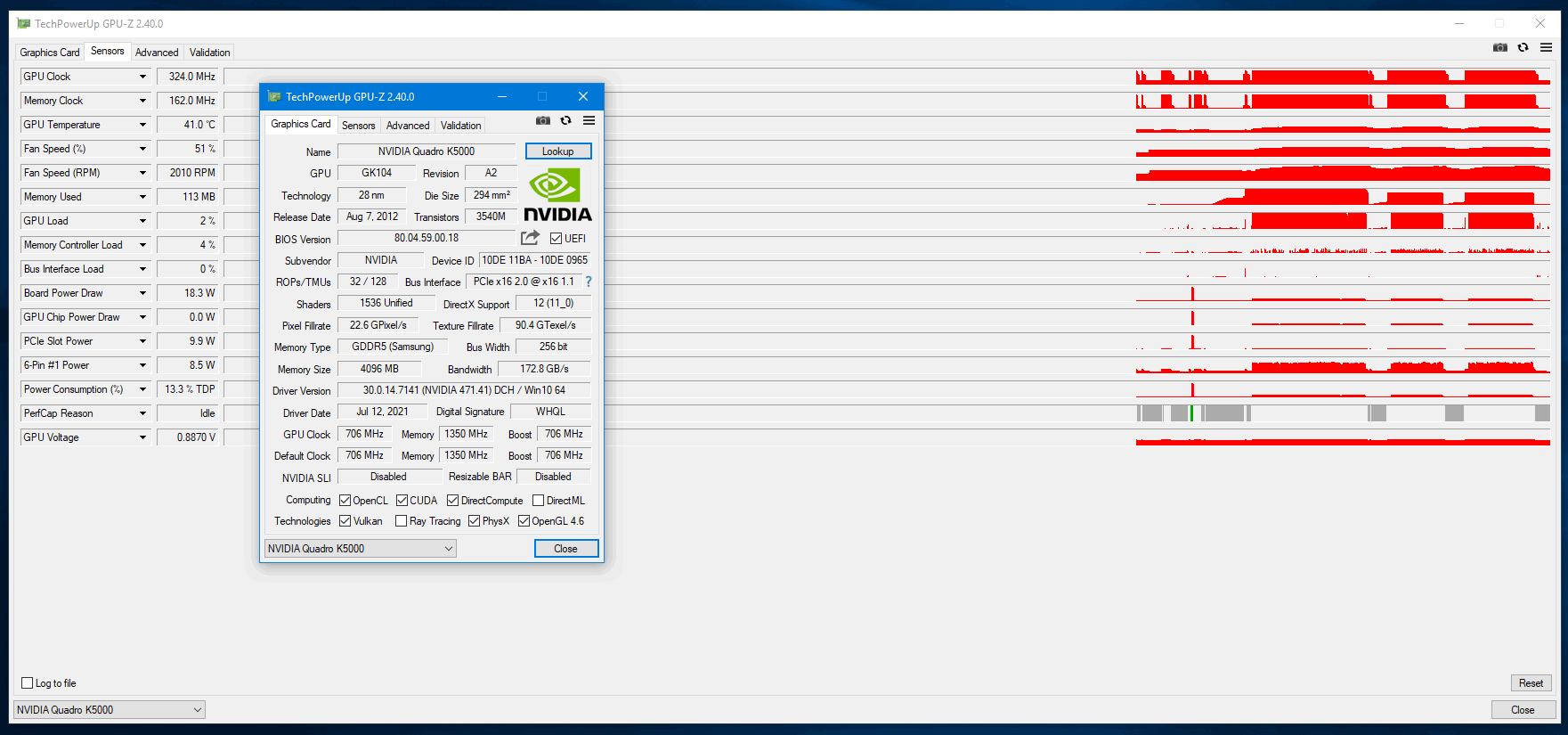1568x735 pixels.
Task: Toggle the Ray Tracing checkbox
Action: click(401, 521)
